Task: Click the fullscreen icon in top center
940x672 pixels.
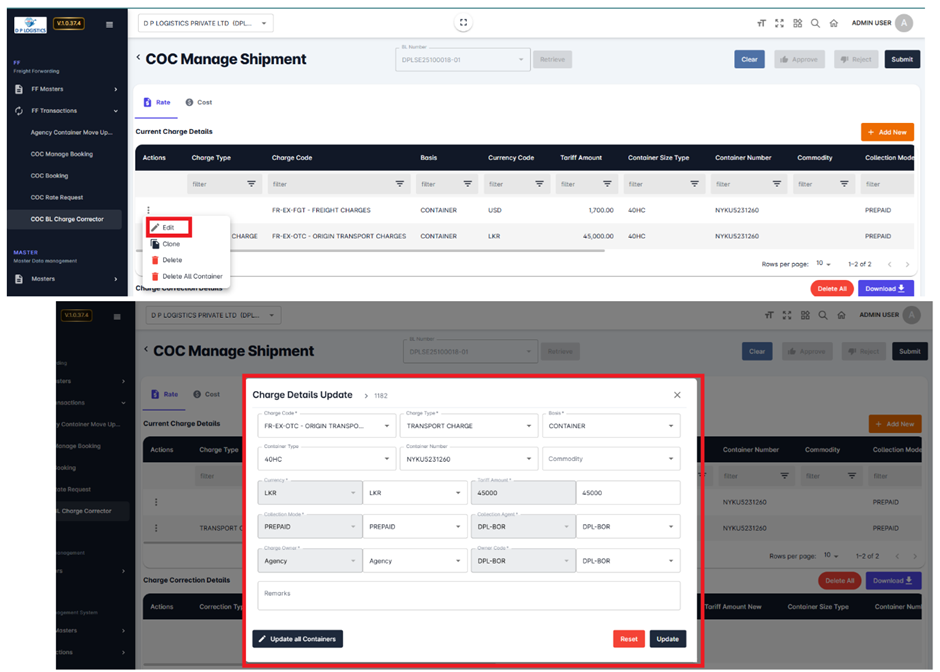Action: coord(461,23)
